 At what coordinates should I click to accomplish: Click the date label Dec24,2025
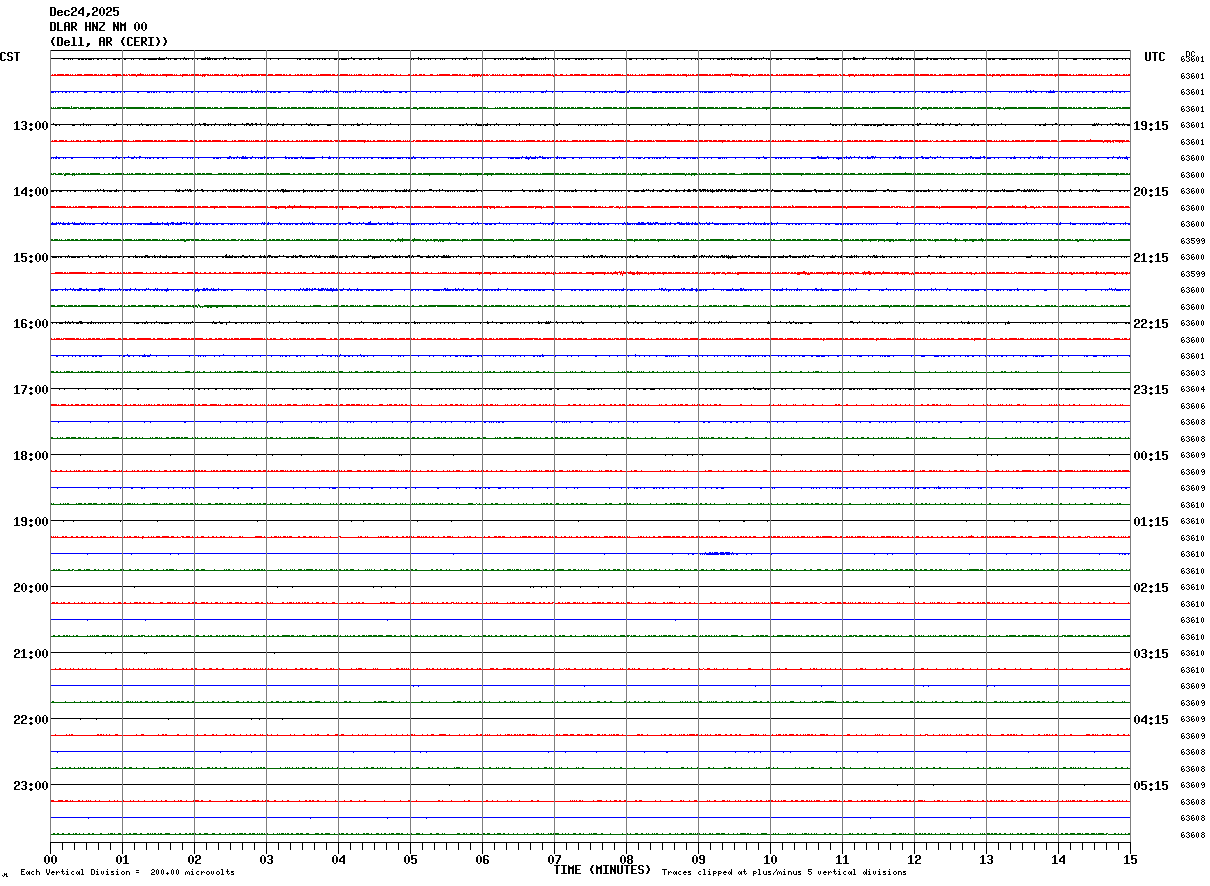pos(84,12)
